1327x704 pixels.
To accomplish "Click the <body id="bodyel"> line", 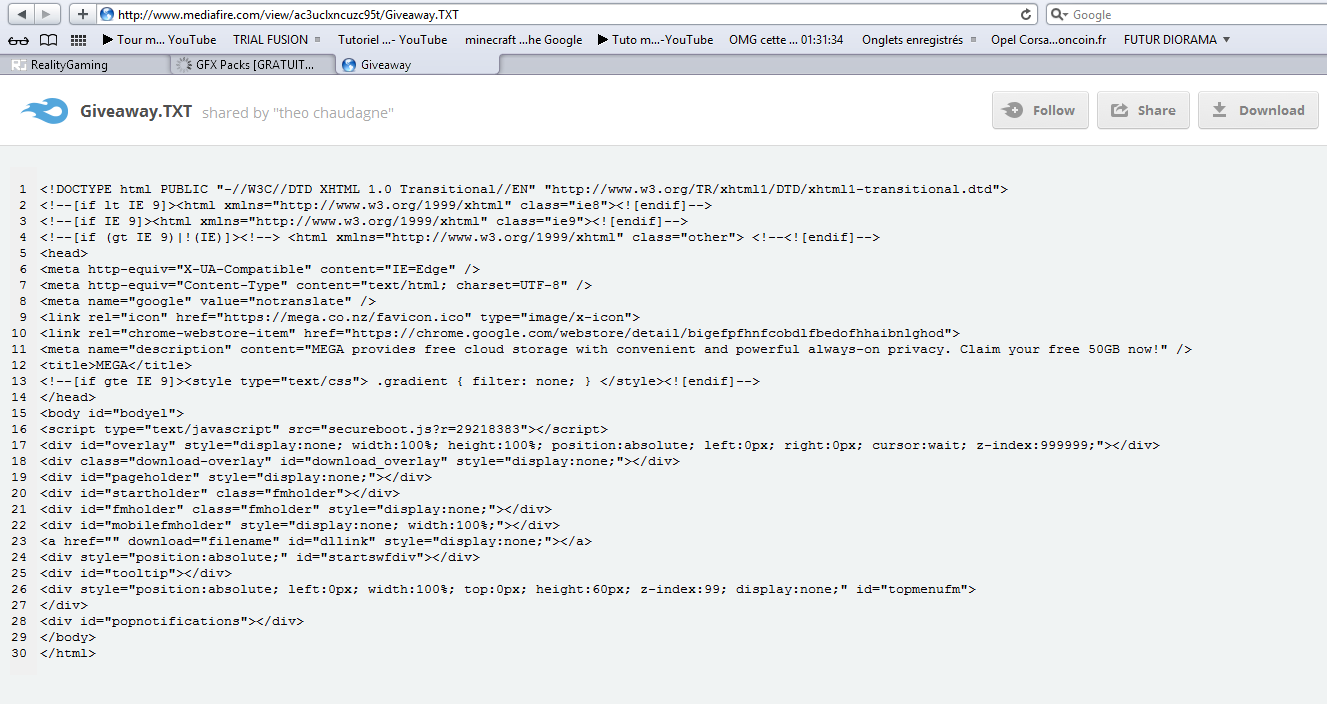I will [x=112, y=413].
